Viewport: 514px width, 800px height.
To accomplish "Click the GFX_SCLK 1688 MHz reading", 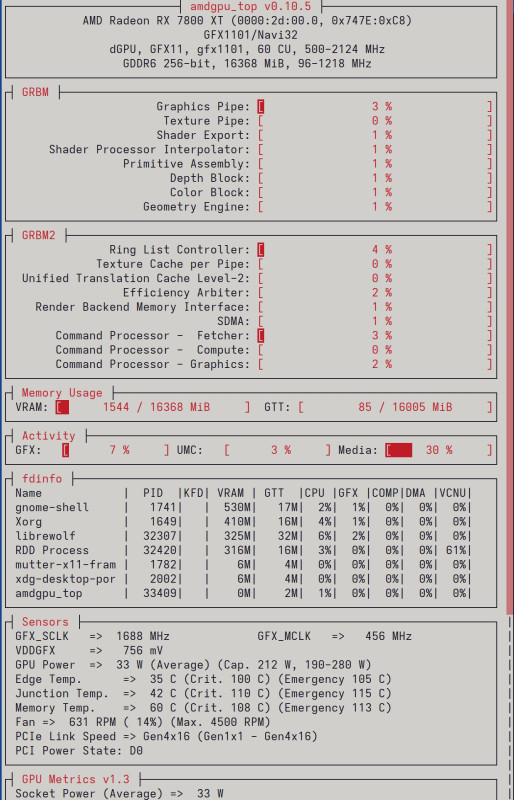I will pos(92,636).
